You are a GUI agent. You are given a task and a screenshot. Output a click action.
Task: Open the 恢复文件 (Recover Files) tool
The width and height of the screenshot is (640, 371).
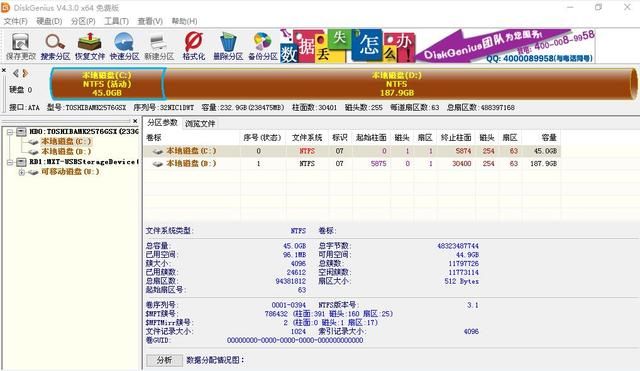coord(90,46)
